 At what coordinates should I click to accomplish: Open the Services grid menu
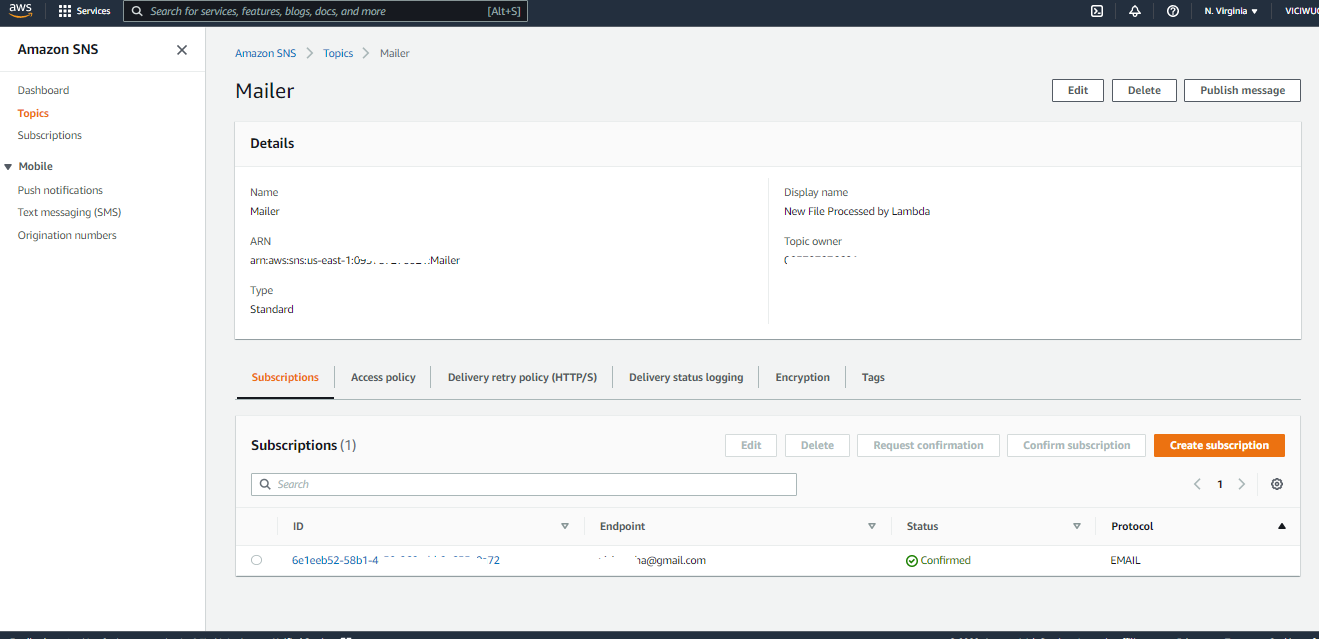point(85,11)
